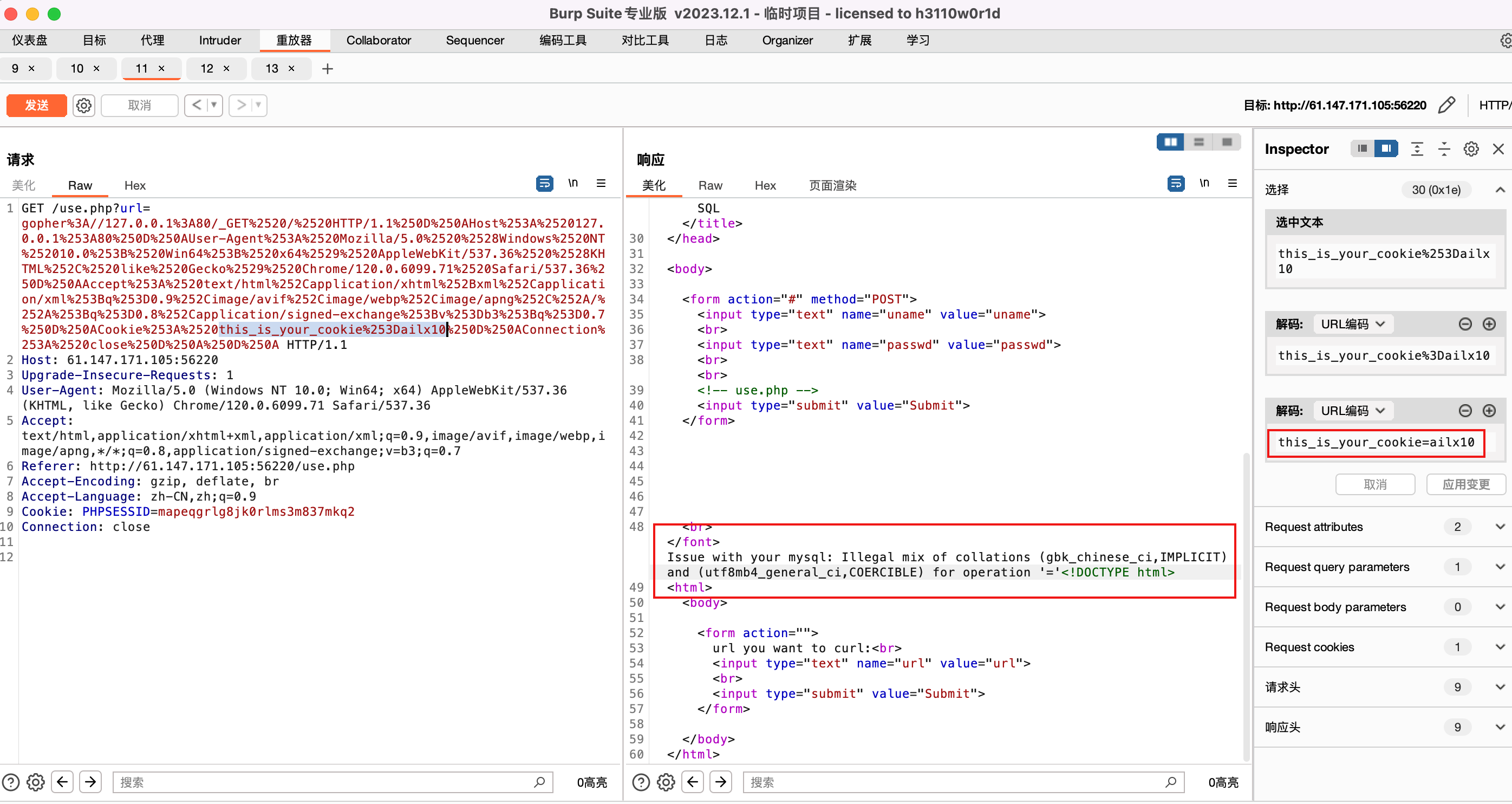
Task: Open the Repeater request settings gear
Action: [84, 105]
